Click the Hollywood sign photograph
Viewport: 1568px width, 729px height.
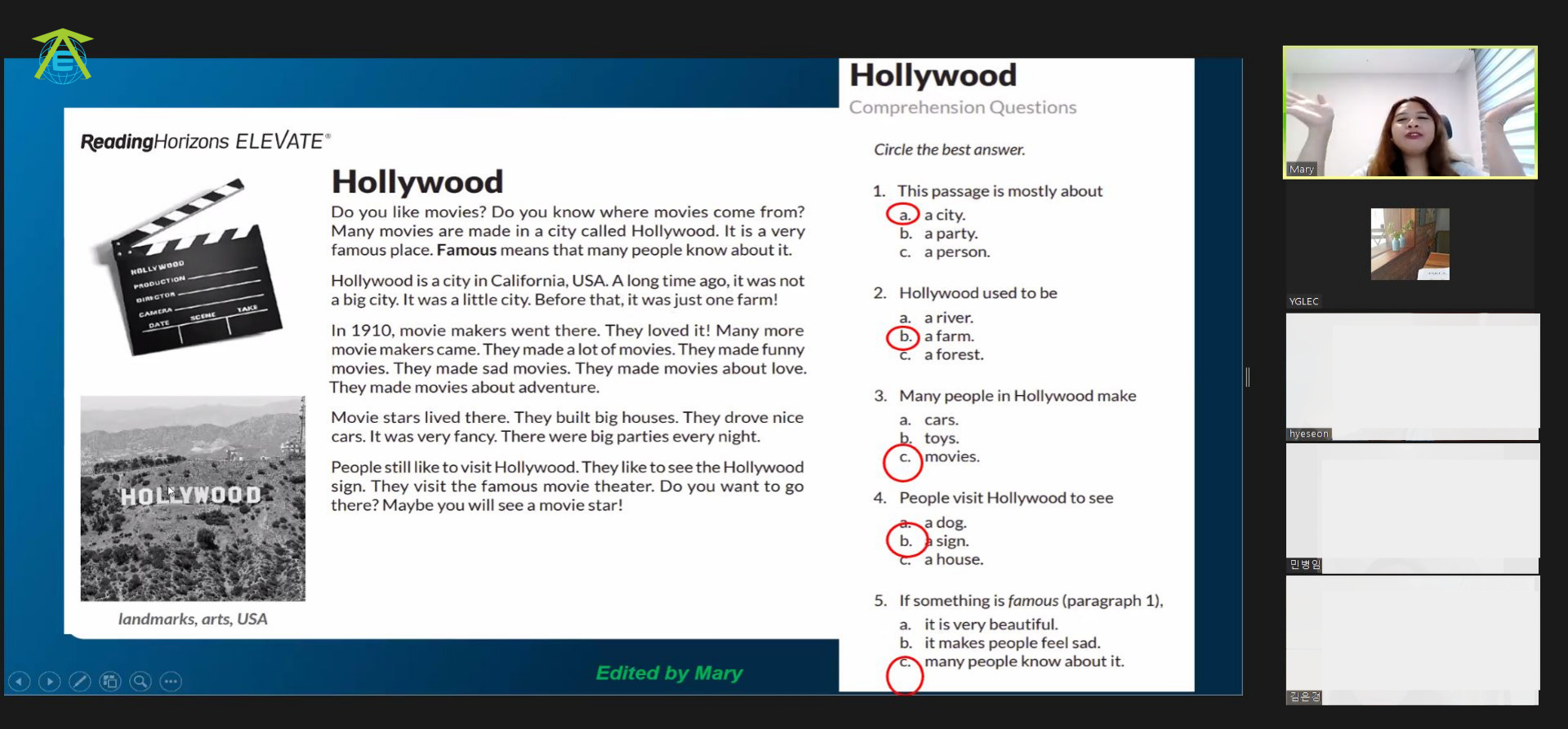coord(193,499)
